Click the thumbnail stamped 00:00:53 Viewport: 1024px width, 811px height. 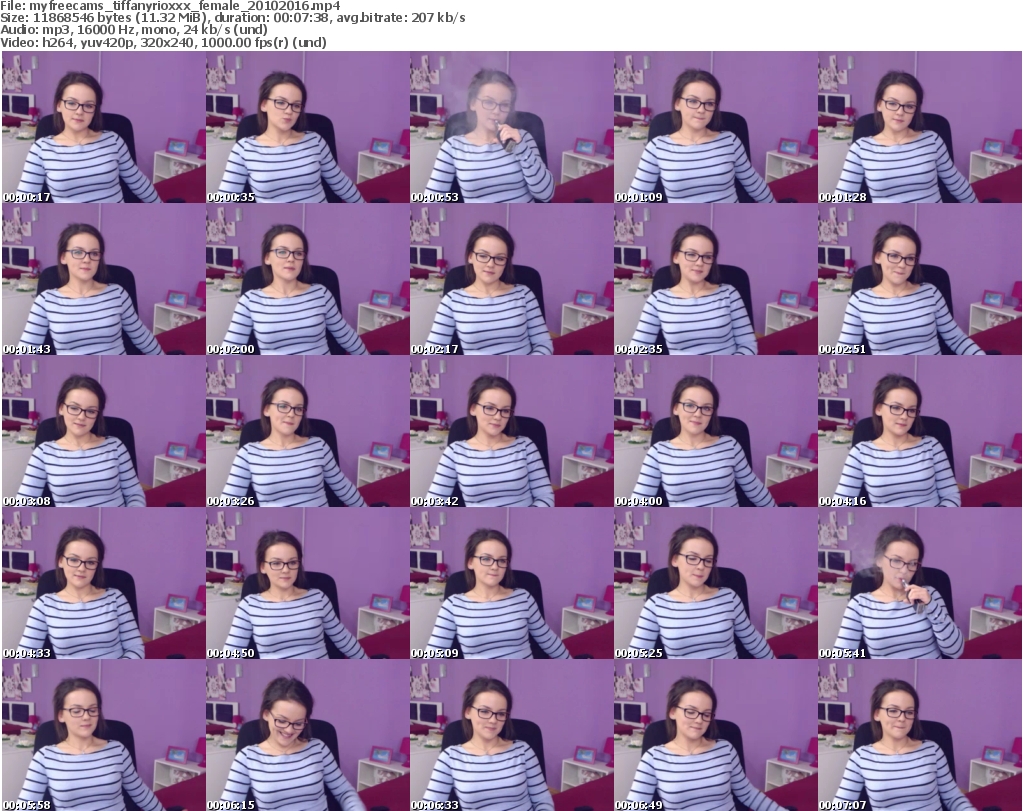tap(511, 127)
